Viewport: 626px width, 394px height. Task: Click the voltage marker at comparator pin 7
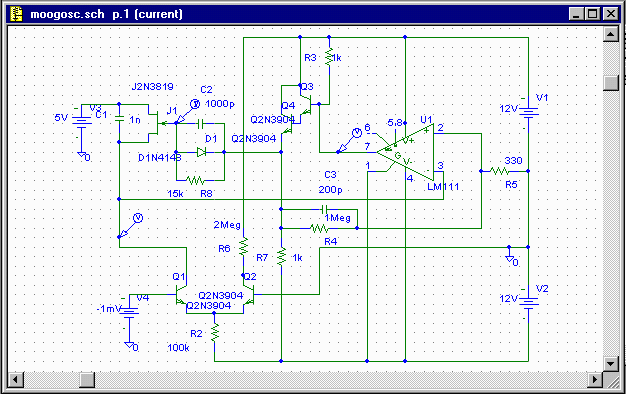[349, 141]
